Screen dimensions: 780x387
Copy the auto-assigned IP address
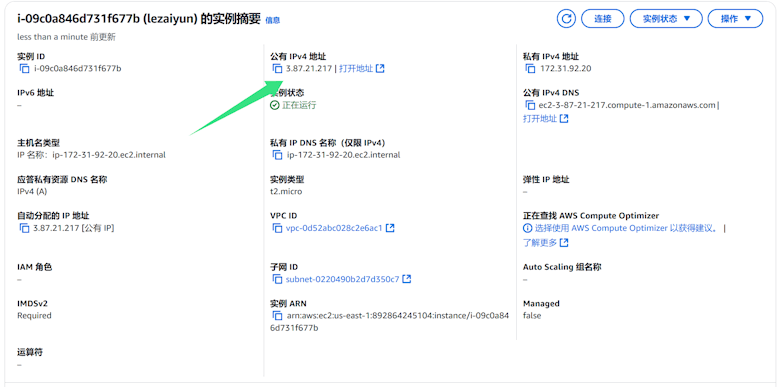click(24, 228)
